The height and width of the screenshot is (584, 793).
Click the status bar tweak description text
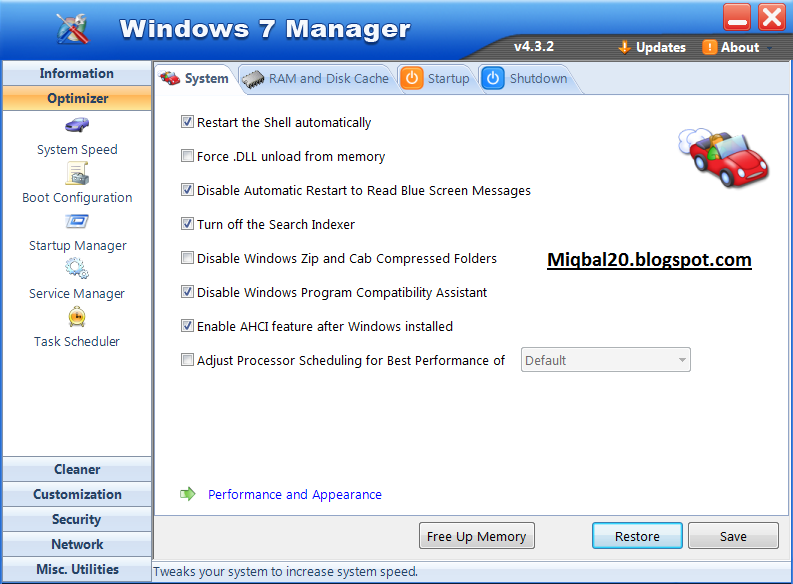[x=285, y=571]
